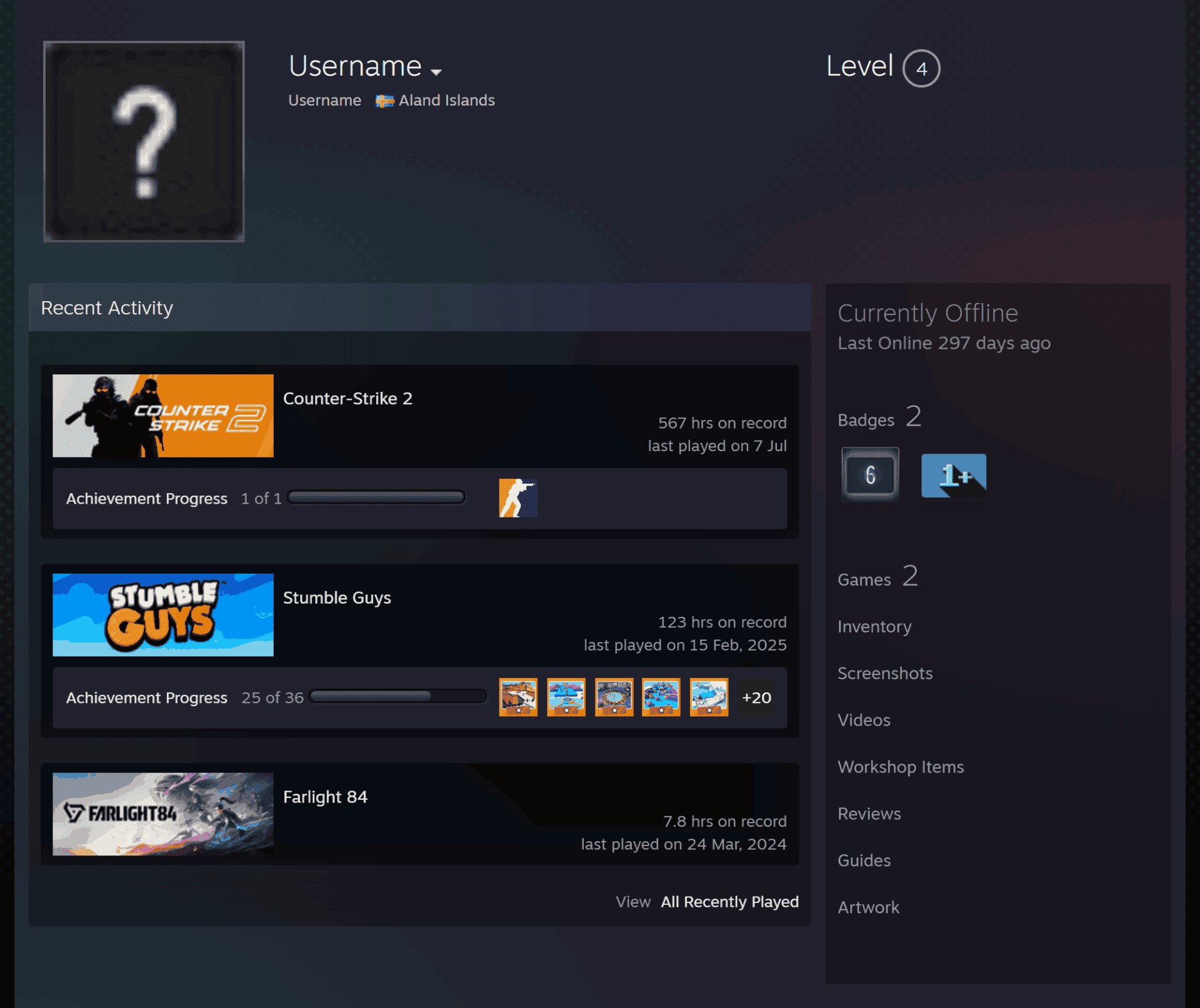Open the Farlight 84 title link
The height and width of the screenshot is (1008, 1200).
[325, 797]
